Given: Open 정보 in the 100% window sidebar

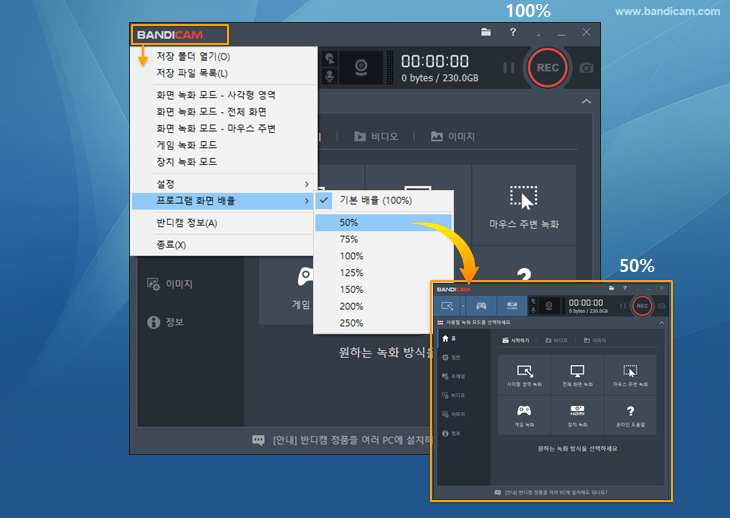Looking at the screenshot, I should coord(165,322).
